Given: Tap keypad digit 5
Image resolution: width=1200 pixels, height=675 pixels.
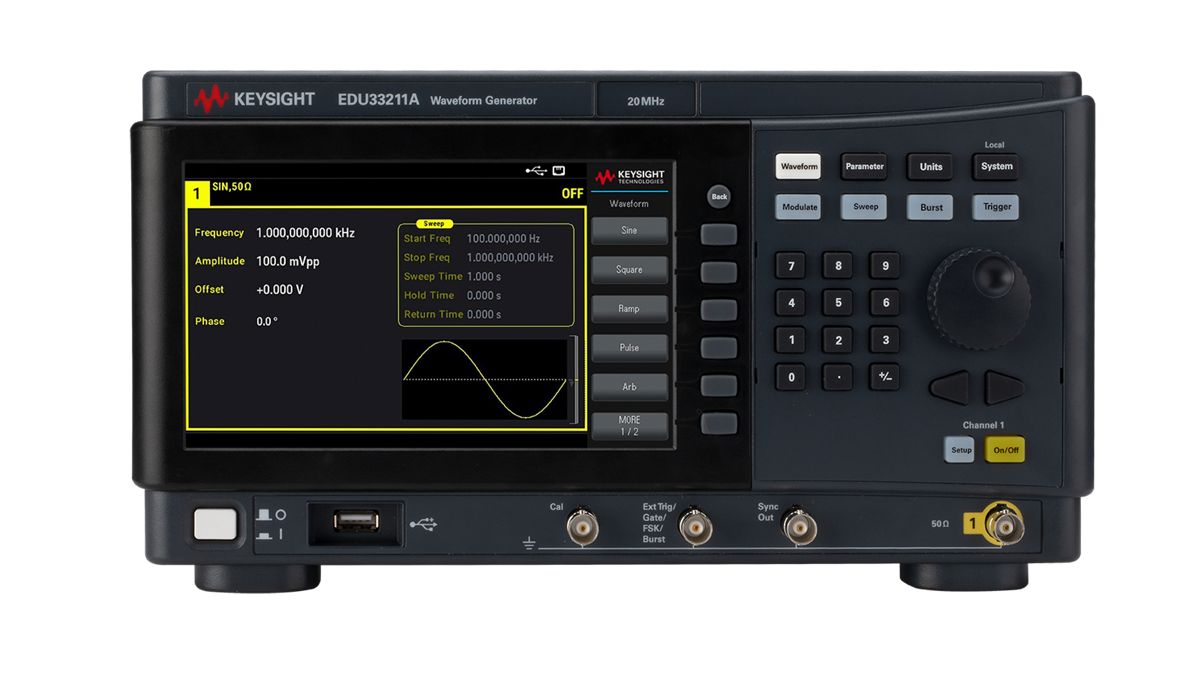Looking at the screenshot, I should click(838, 303).
